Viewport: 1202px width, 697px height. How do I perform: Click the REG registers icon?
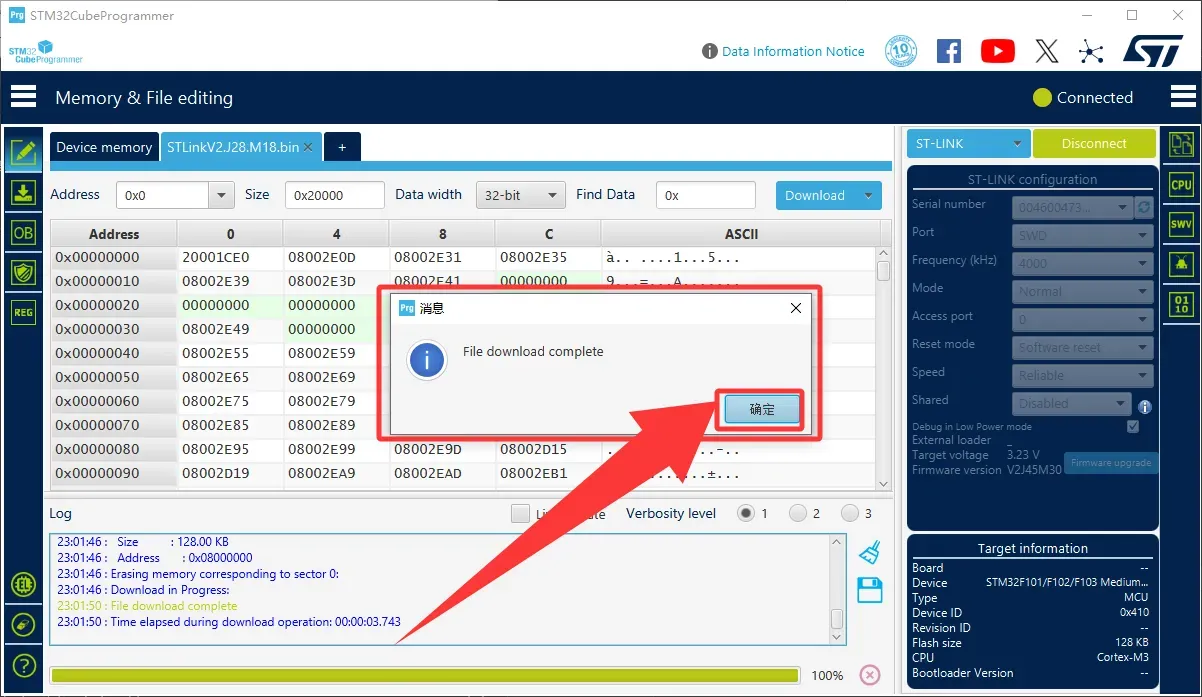click(23, 312)
